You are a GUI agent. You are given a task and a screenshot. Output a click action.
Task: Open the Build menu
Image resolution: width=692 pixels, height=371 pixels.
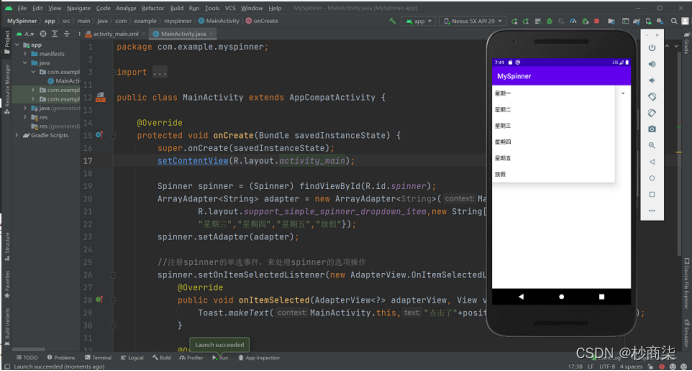[177, 8]
